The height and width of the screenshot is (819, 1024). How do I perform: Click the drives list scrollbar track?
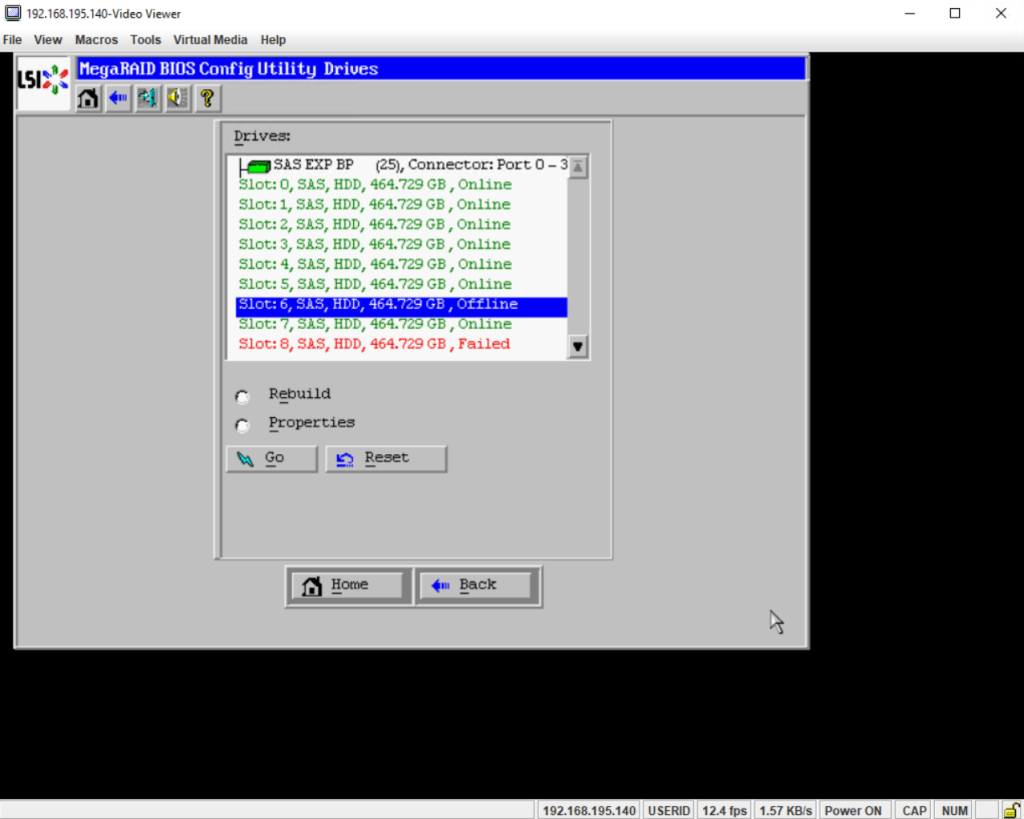[x=577, y=257]
